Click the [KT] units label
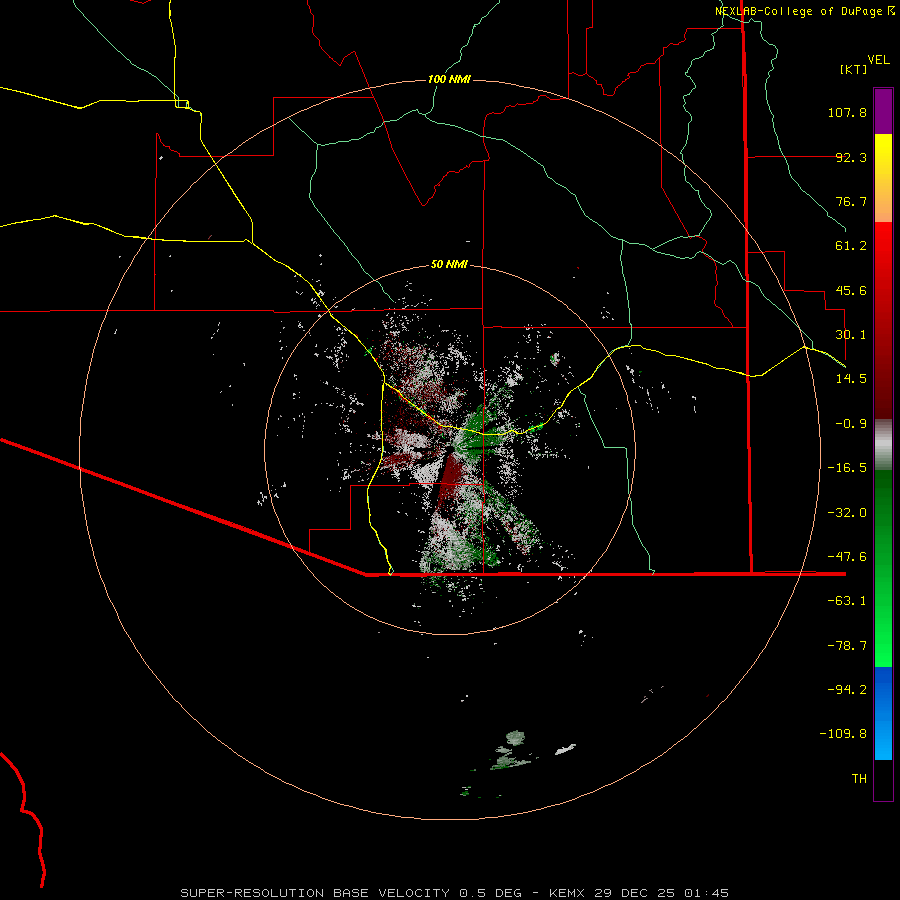Image resolution: width=900 pixels, height=900 pixels. 853,69
